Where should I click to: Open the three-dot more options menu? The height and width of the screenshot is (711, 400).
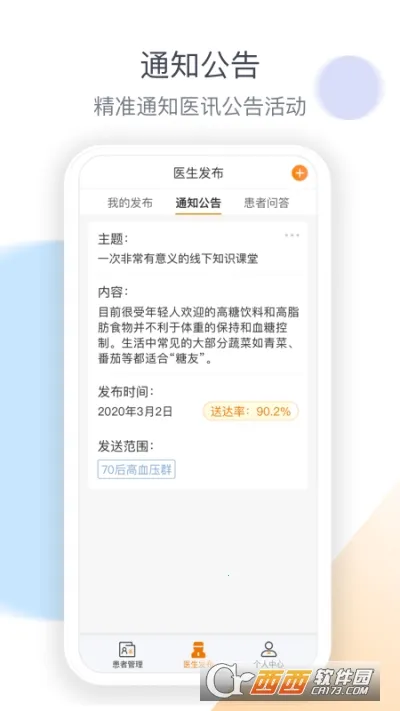[x=292, y=235]
